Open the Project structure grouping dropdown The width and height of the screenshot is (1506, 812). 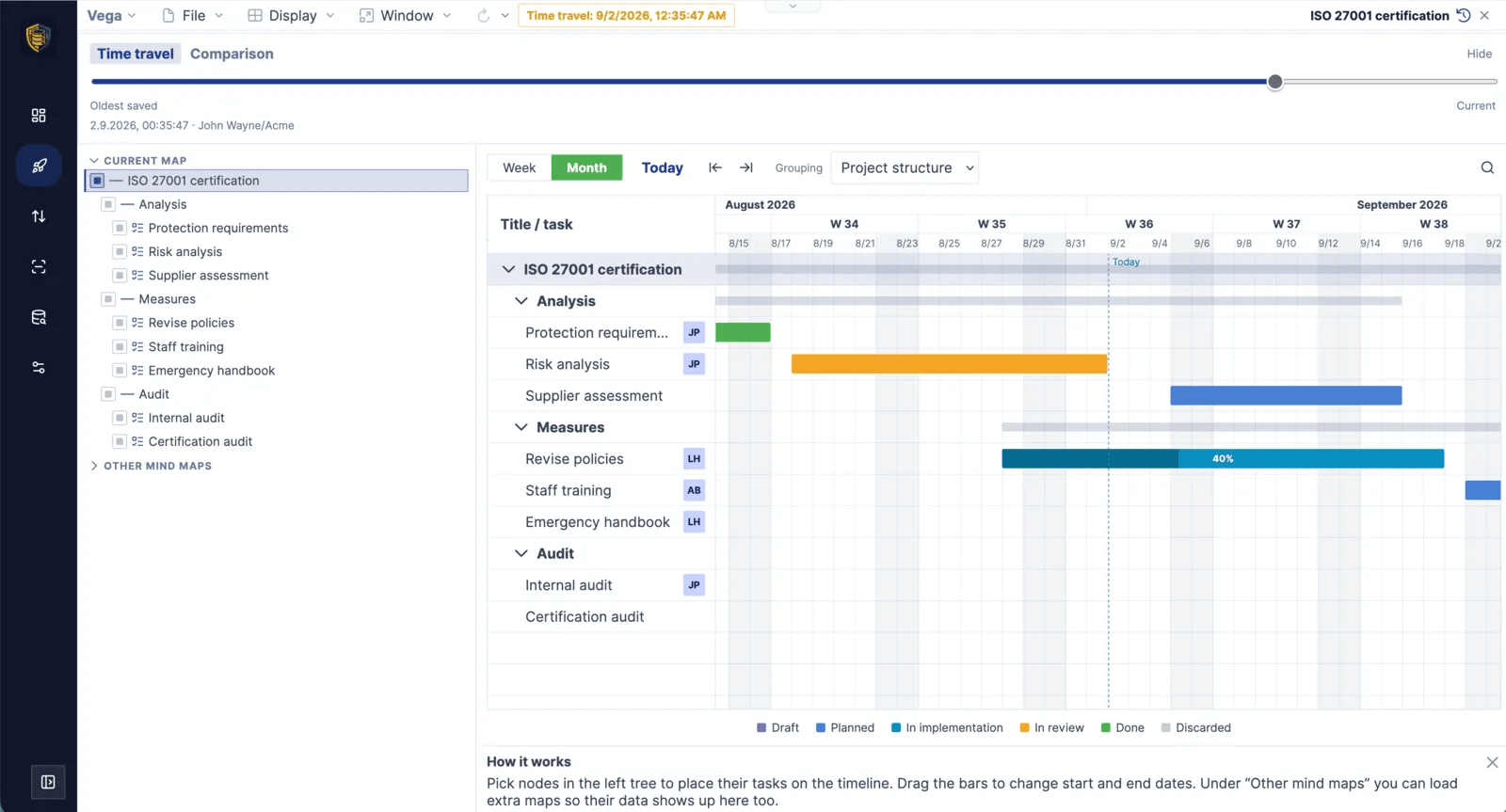(x=905, y=167)
